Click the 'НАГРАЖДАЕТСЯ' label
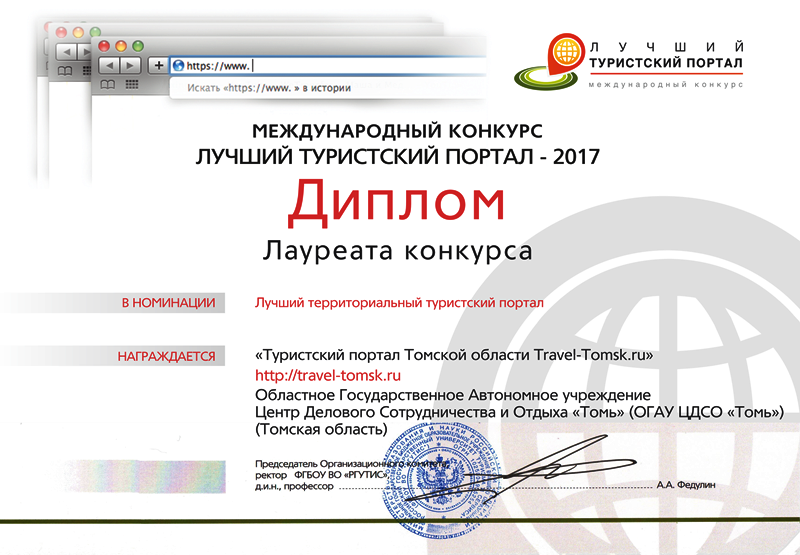This screenshot has height=555, width=800. pos(166,357)
